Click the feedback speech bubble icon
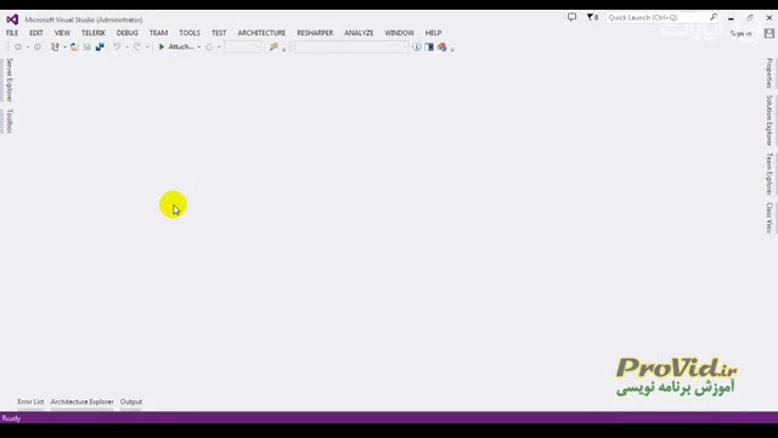This screenshot has width=778, height=438. click(x=572, y=17)
